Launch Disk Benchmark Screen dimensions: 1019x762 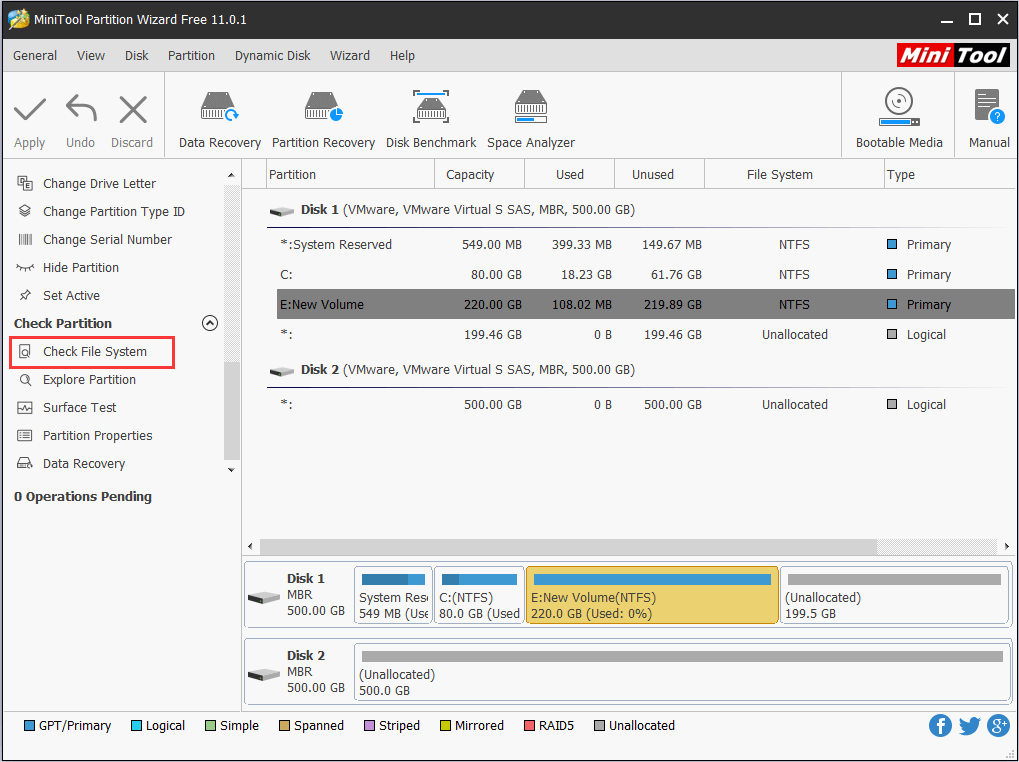tap(430, 115)
